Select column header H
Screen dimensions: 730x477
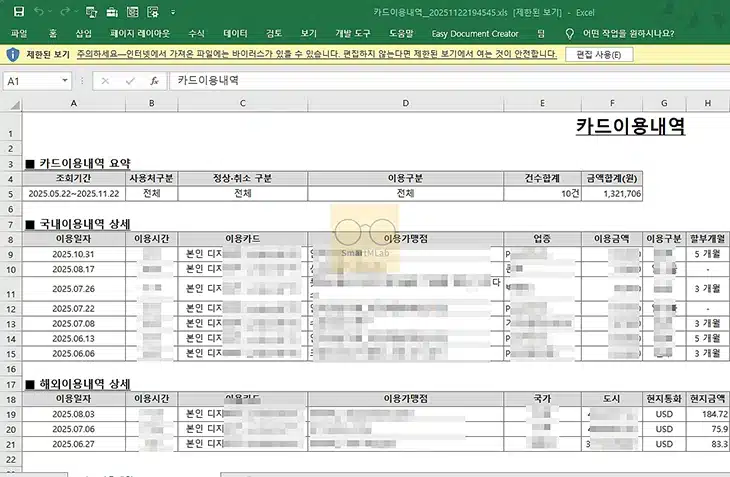click(708, 104)
